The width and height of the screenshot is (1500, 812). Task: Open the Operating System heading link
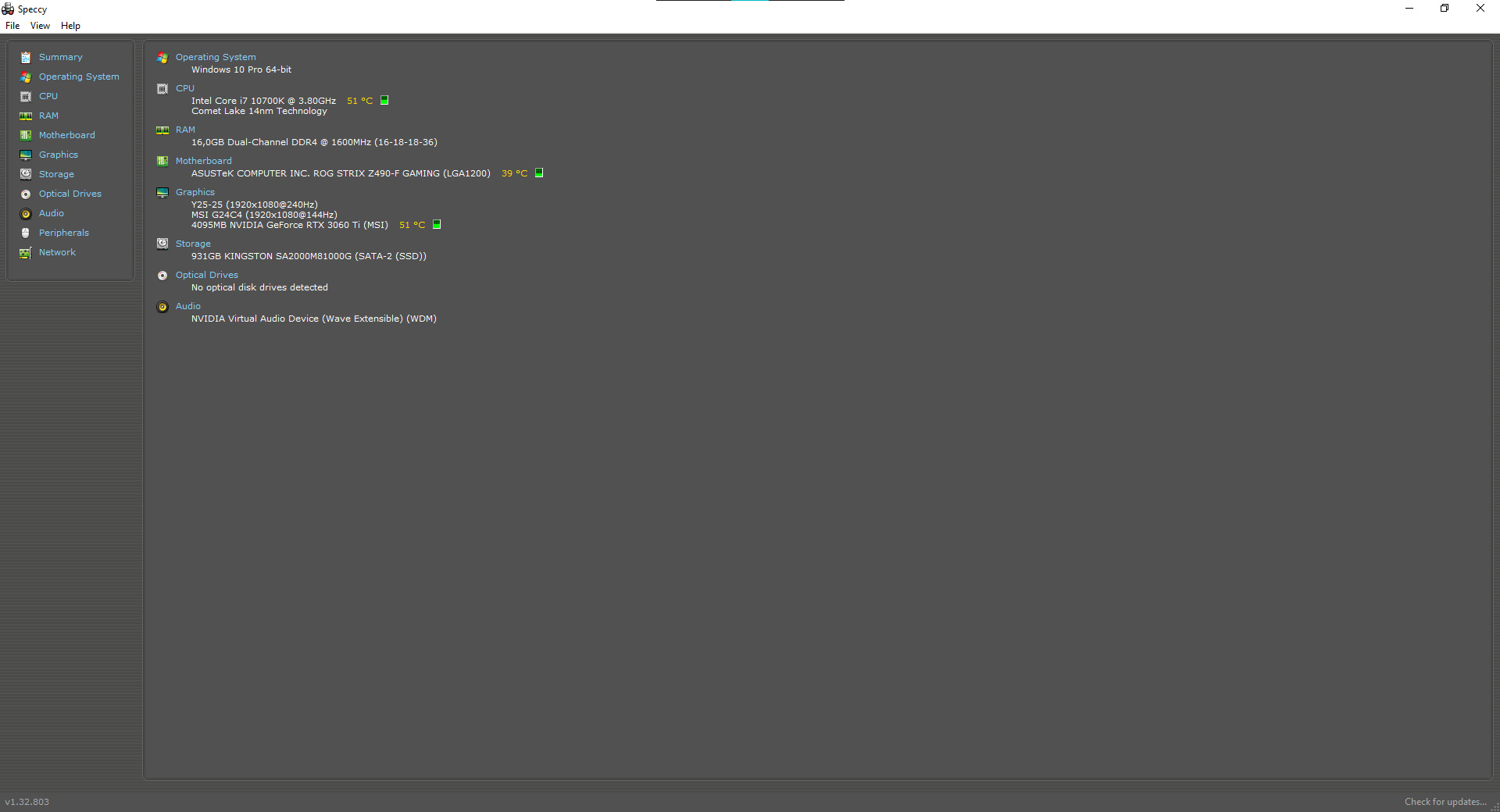click(216, 57)
